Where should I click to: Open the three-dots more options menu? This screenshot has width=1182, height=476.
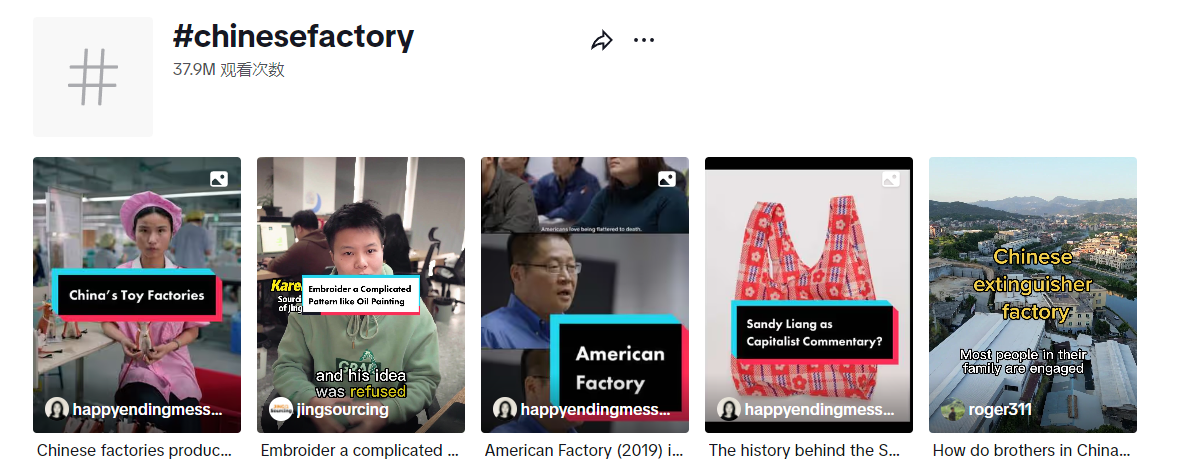click(x=644, y=40)
